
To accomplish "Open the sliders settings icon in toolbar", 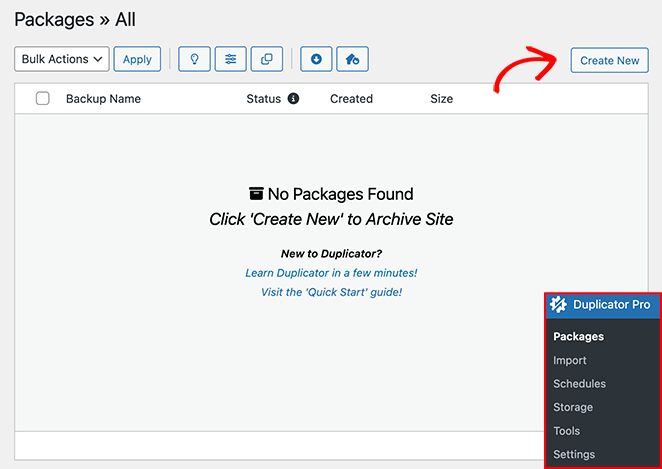I will pyautogui.click(x=230, y=59).
